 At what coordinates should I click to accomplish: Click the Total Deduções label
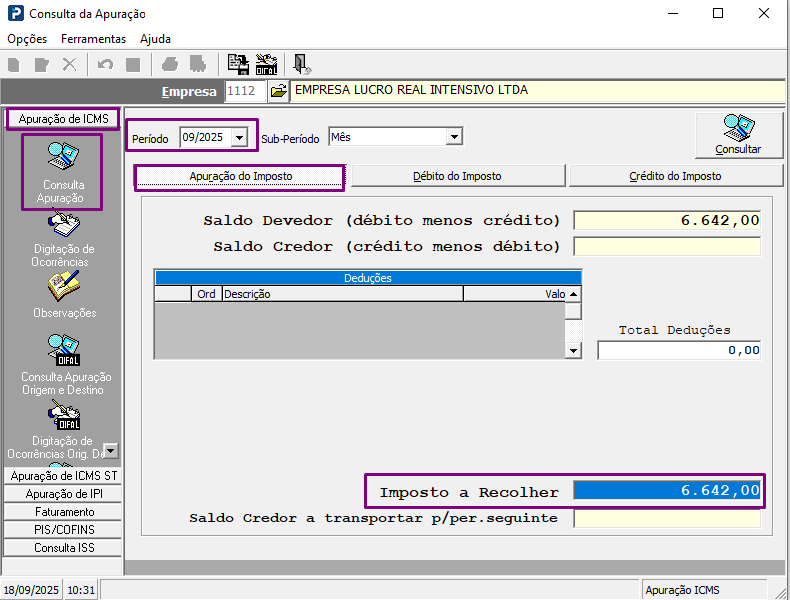point(675,330)
